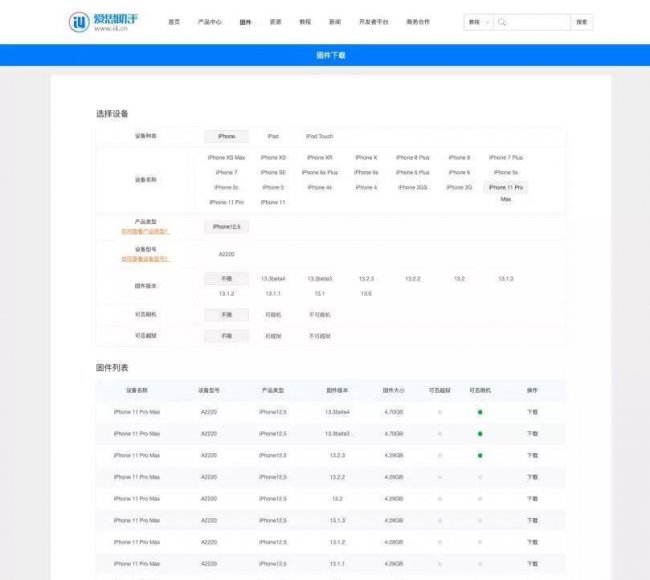650x580 pixels.
Task: Choose iPhone 7 Plus device
Action: click(506, 158)
